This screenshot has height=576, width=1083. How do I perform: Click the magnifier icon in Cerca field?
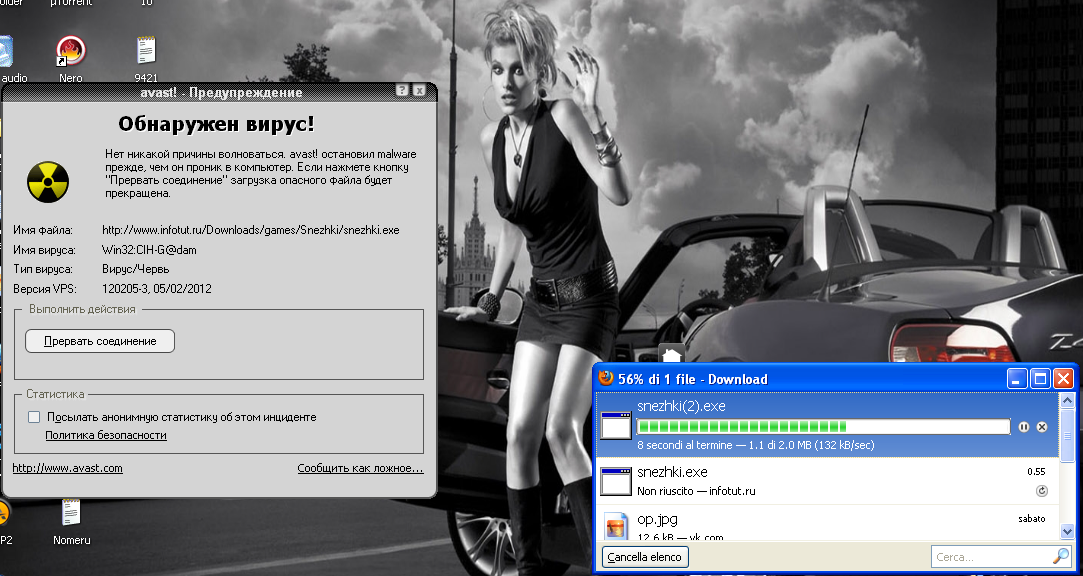pyautogui.click(x=1060, y=557)
